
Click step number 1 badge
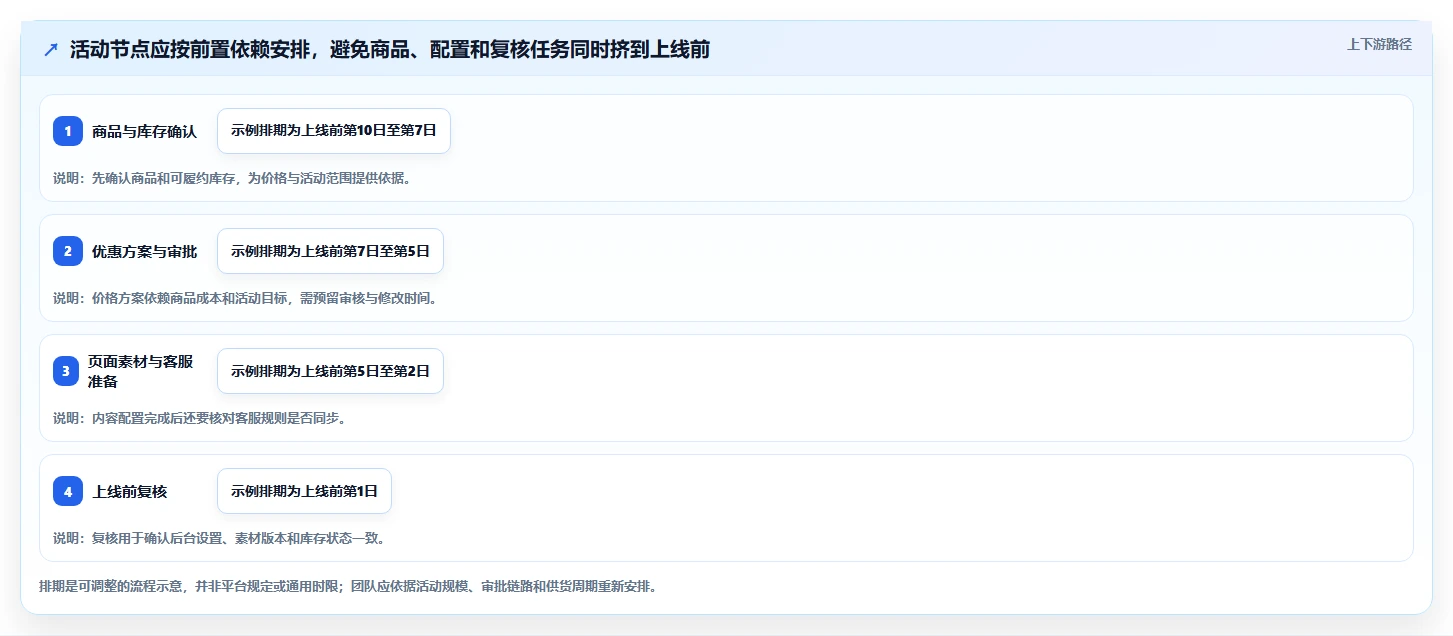[x=68, y=131]
